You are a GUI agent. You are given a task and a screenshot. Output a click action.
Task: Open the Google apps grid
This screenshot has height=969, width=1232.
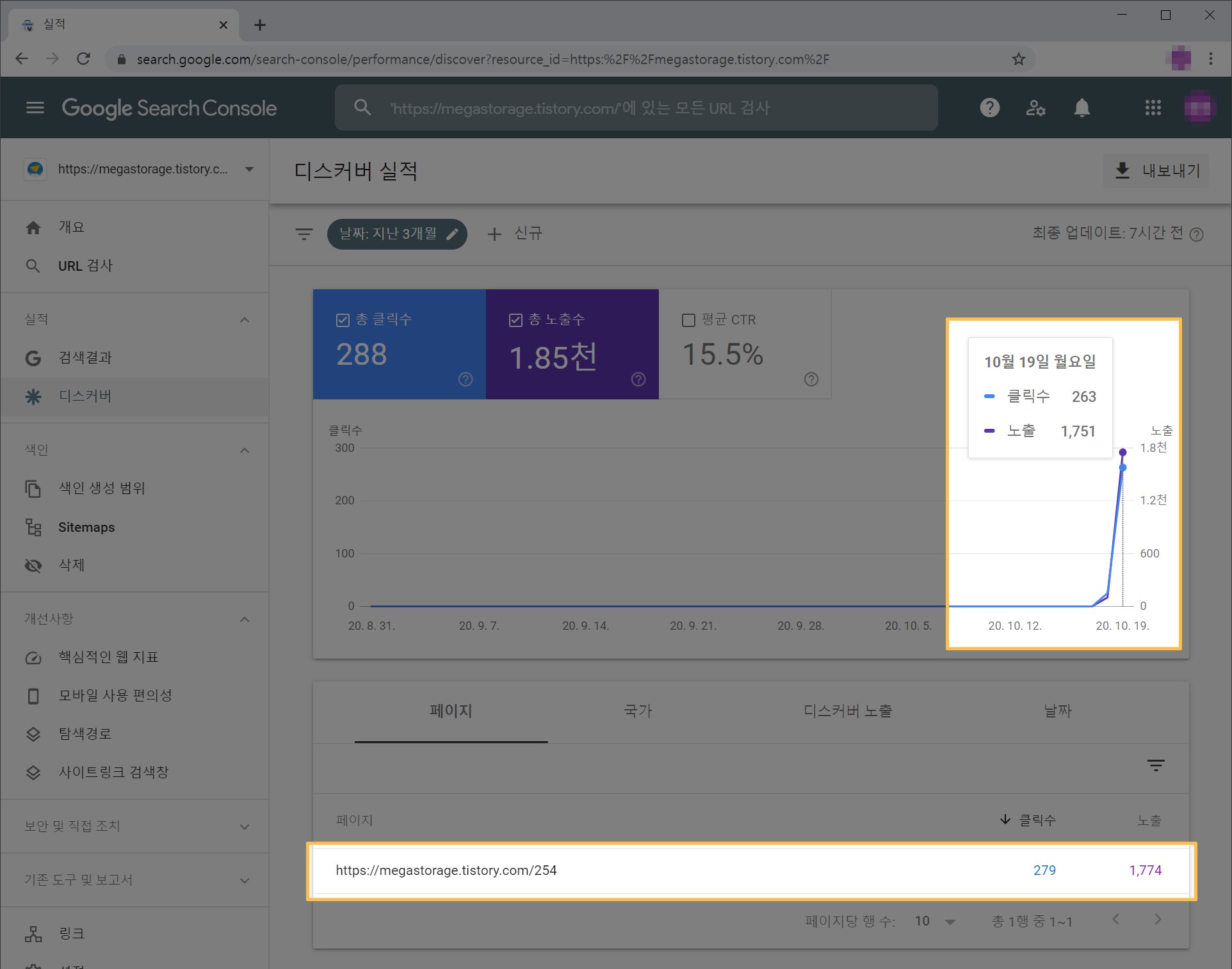pos(1153,108)
